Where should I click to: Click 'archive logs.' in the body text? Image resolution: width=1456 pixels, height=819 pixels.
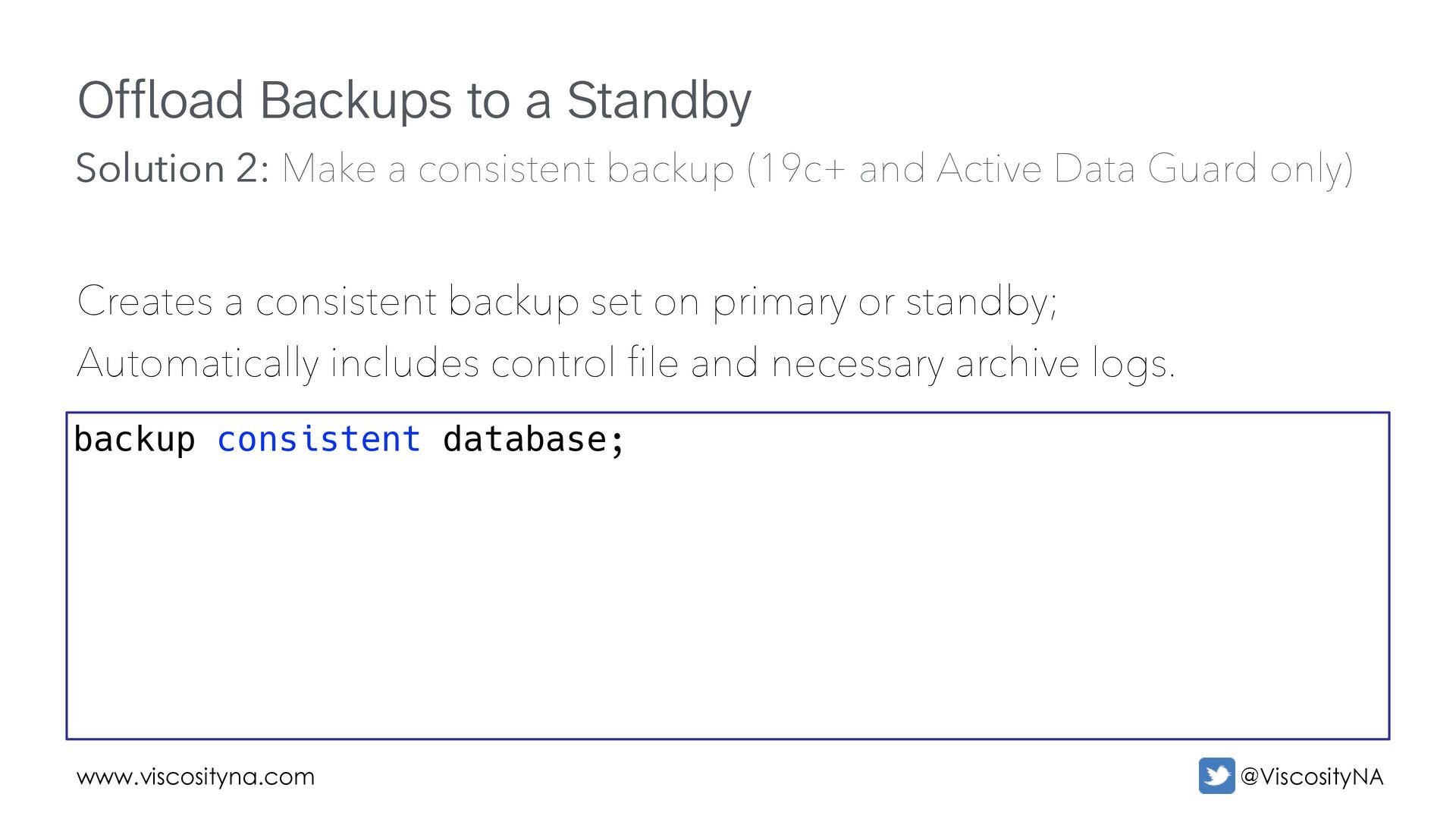coord(1065,362)
